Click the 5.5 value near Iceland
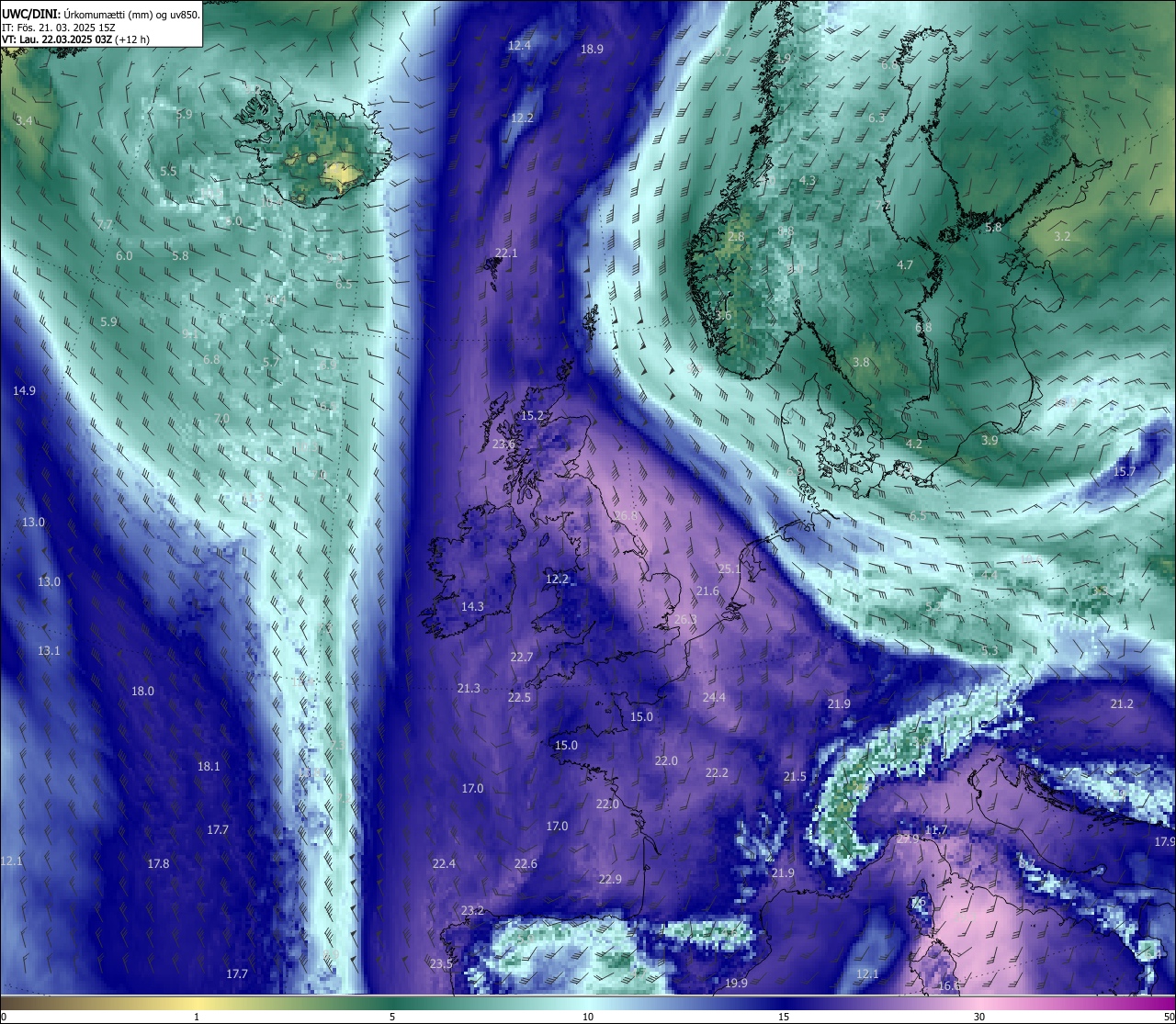This screenshot has height=1024, width=1176. pyautogui.click(x=168, y=172)
